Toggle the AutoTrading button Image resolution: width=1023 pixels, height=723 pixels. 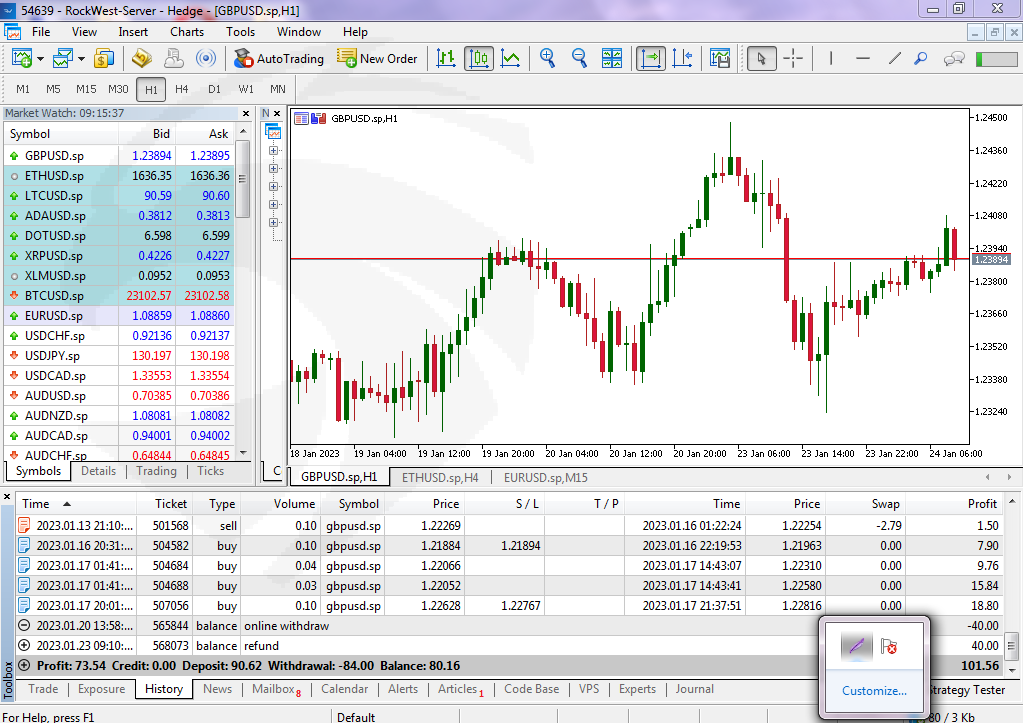click(279, 58)
